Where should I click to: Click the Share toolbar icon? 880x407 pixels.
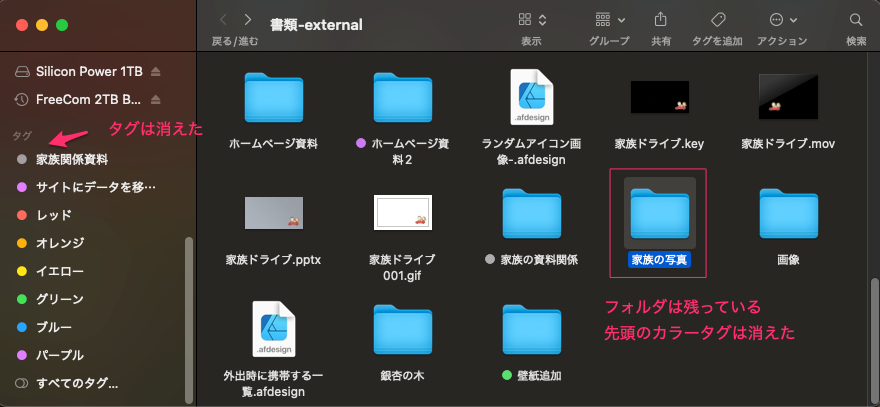(660, 20)
